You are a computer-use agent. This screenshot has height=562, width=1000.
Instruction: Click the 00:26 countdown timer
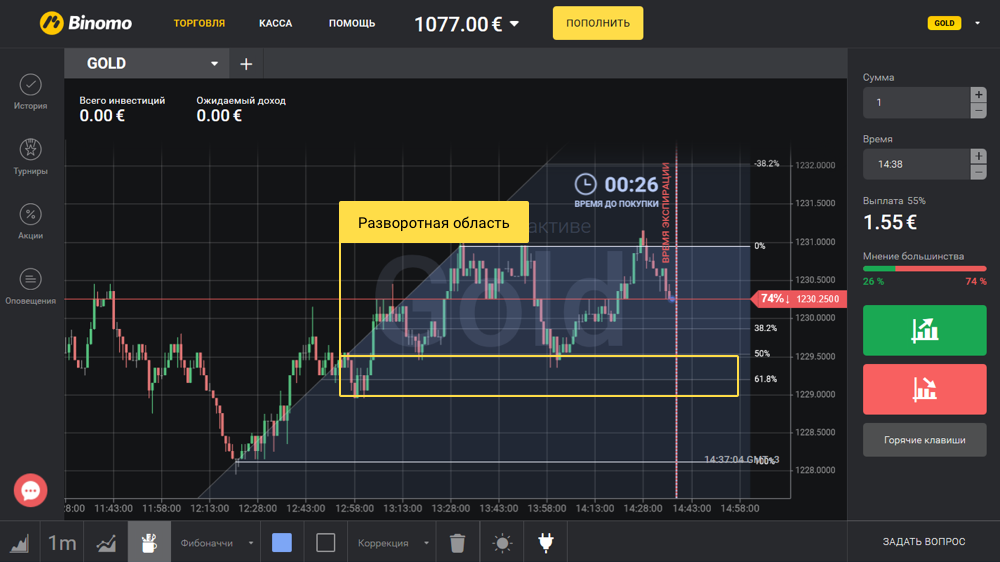[x=631, y=185]
